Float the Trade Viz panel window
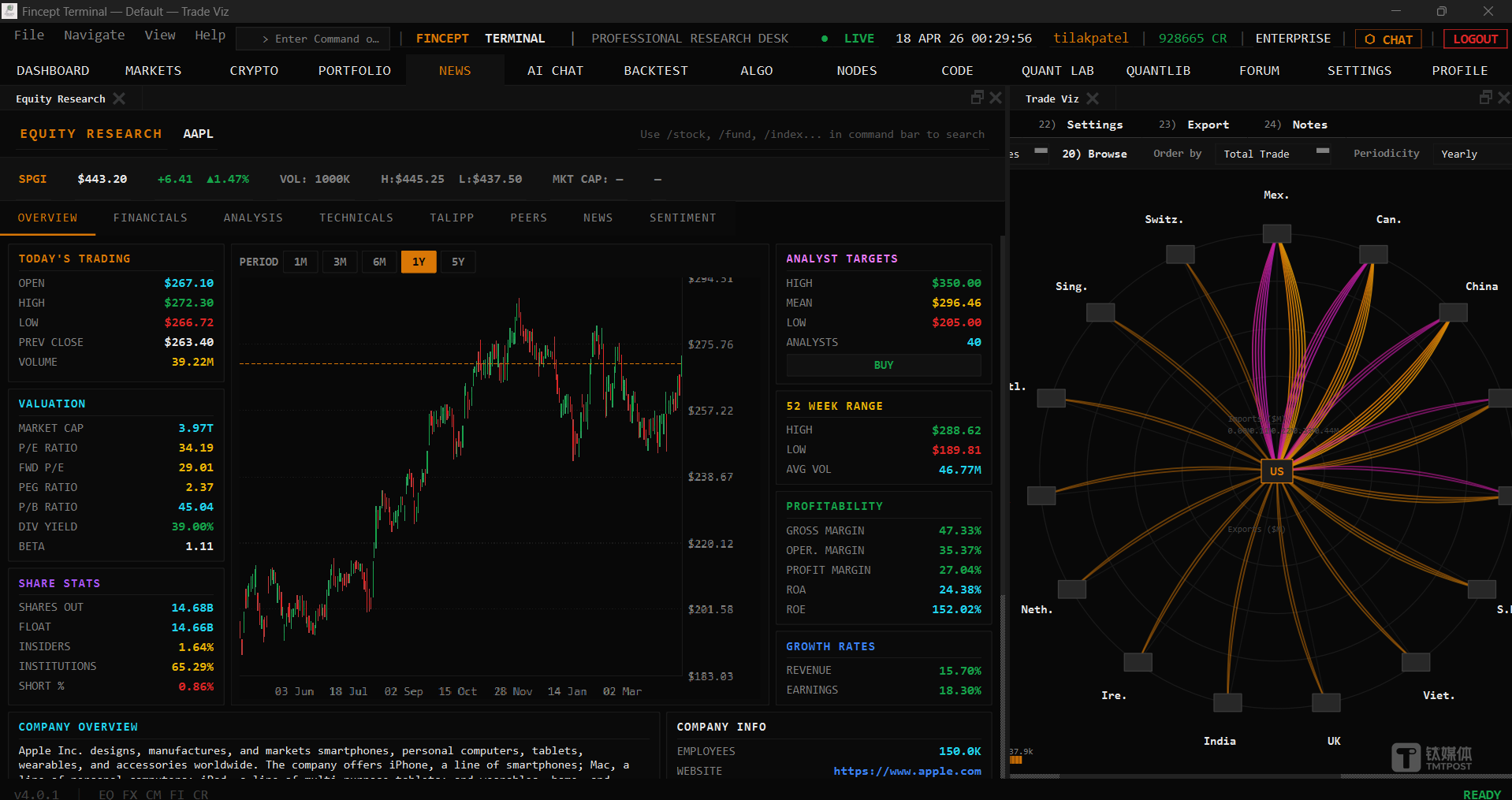Screen dimensions: 1512x800 click(1485, 97)
